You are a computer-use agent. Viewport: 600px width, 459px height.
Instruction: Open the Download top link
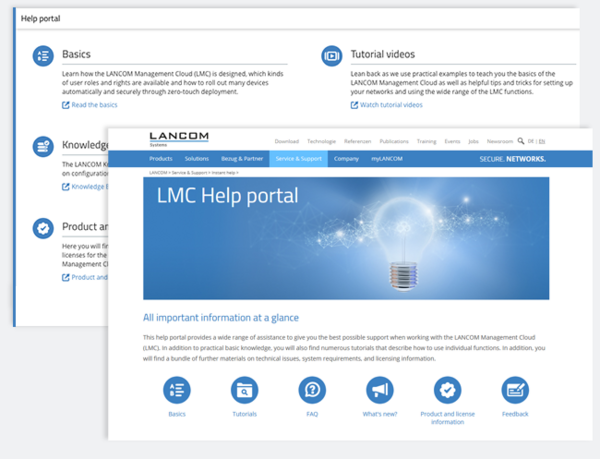click(x=287, y=141)
